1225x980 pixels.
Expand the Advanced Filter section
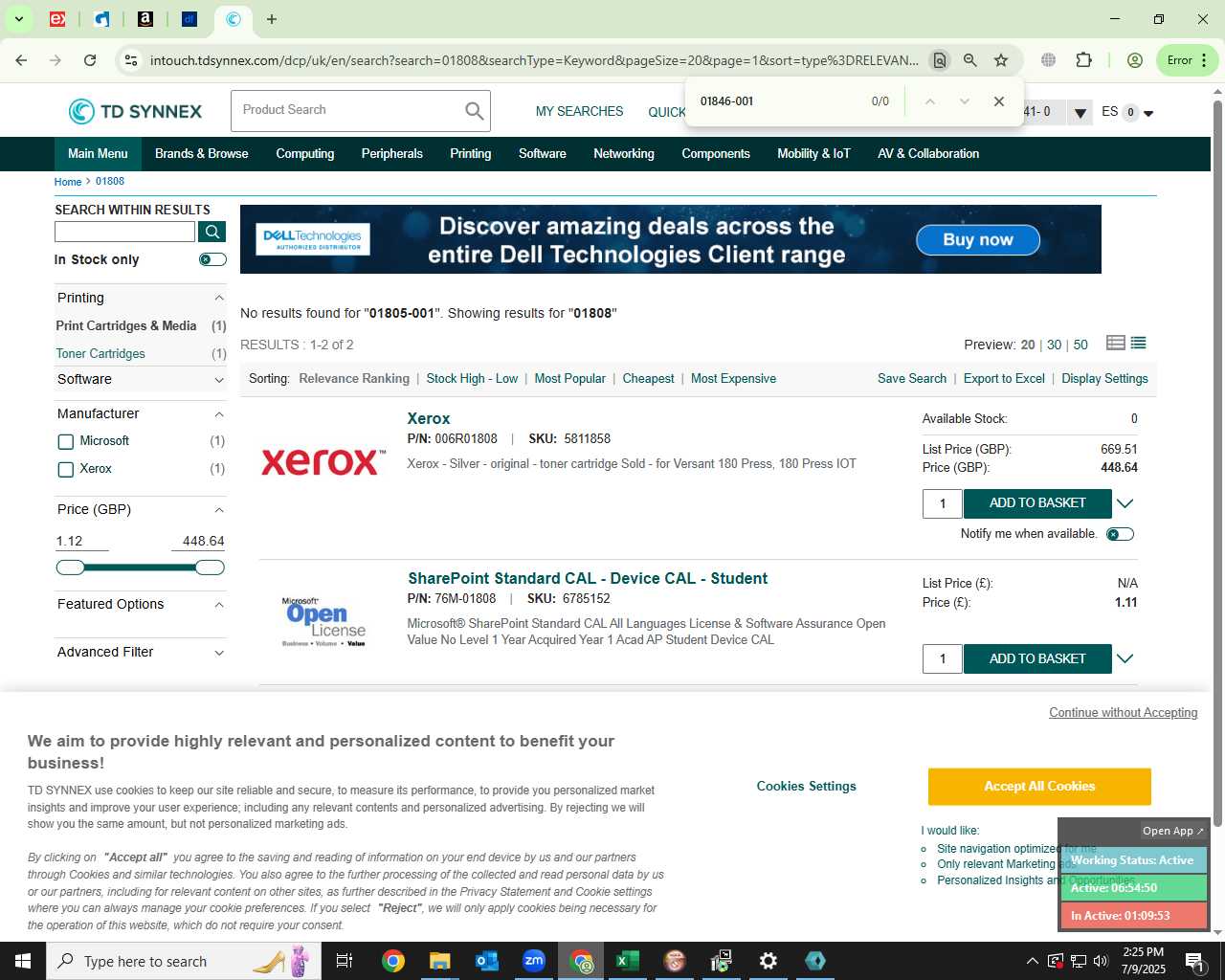click(x=219, y=653)
